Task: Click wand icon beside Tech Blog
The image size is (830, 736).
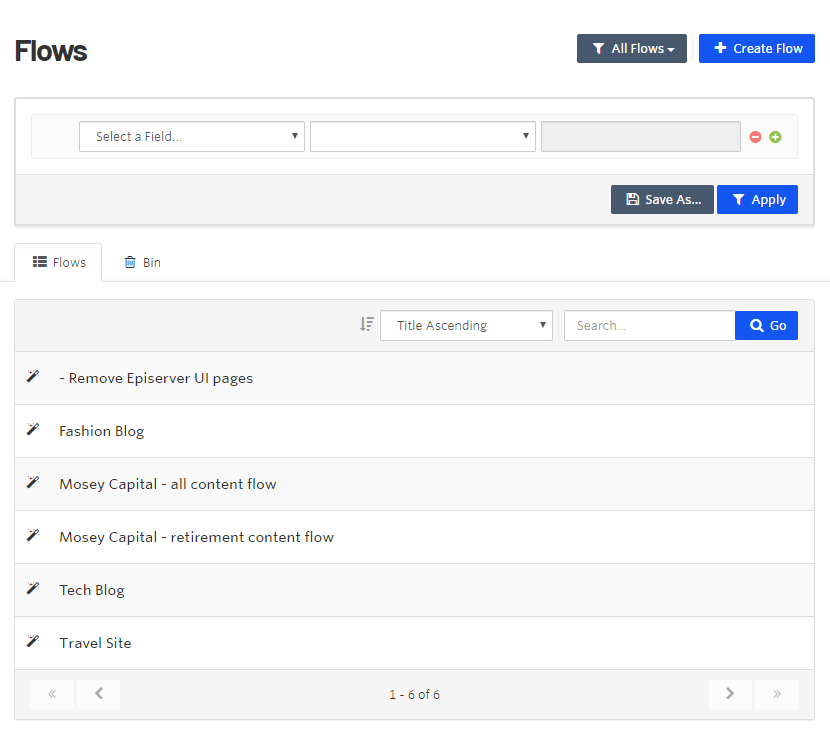Action: point(33,589)
